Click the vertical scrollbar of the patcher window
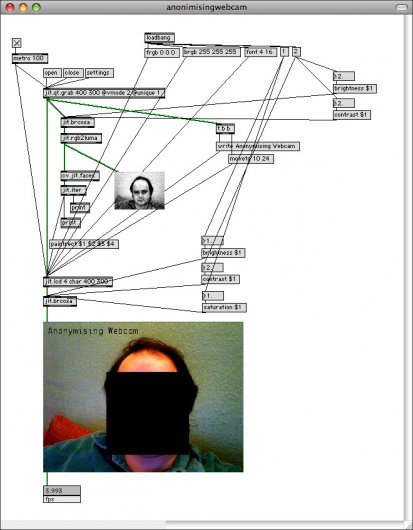The height and width of the screenshot is (530, 413). pos(408,267)
